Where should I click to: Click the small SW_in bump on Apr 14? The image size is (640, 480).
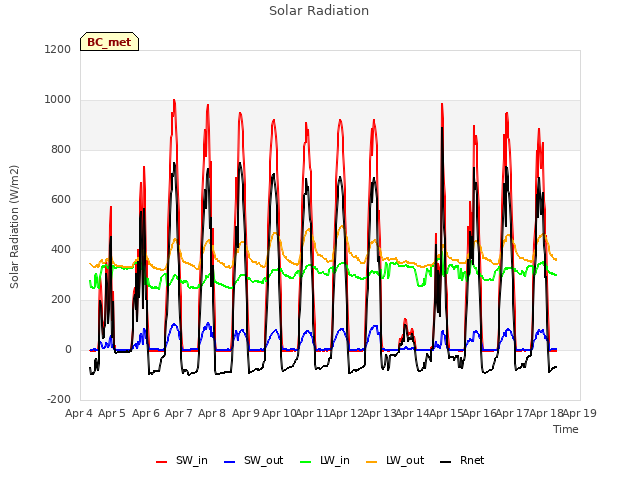[405, 320]
